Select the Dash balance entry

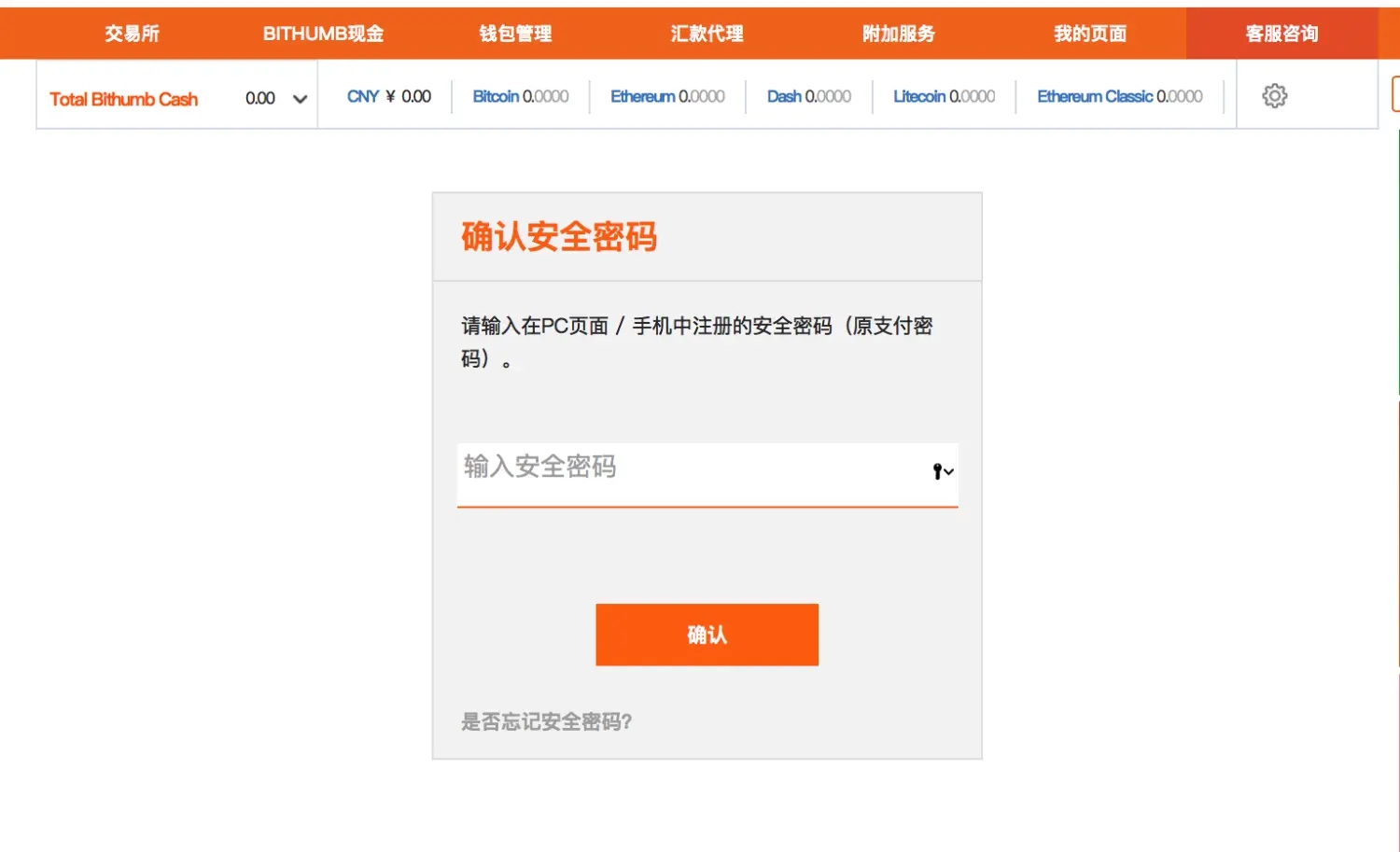click(x=808, y=95)
